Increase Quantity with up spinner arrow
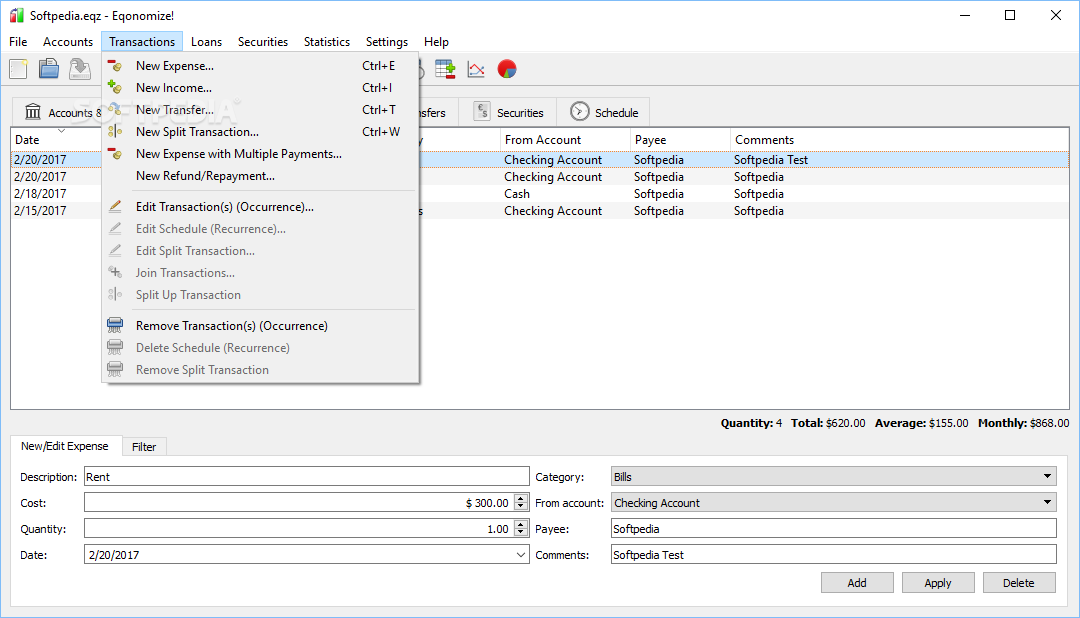The image size is (1080, 618). pos(521,525)
